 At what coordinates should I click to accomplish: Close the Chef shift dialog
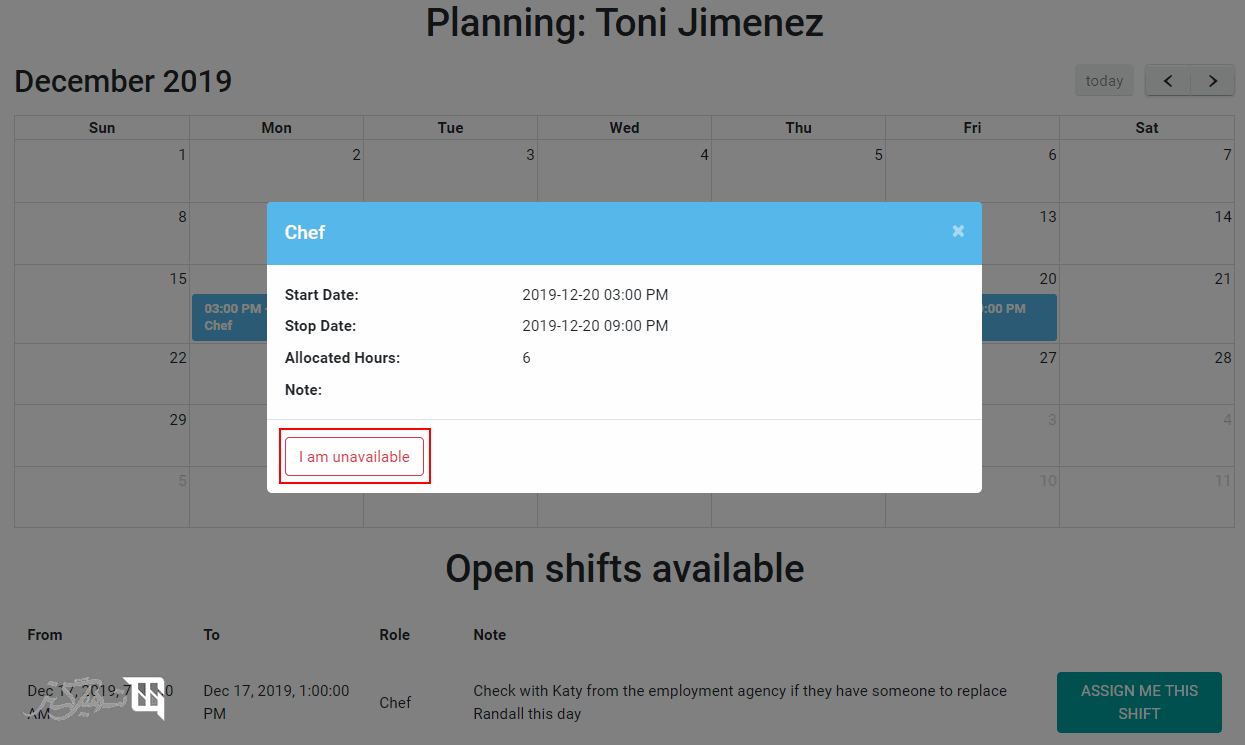pyautogui.click(x=958, y=231)
